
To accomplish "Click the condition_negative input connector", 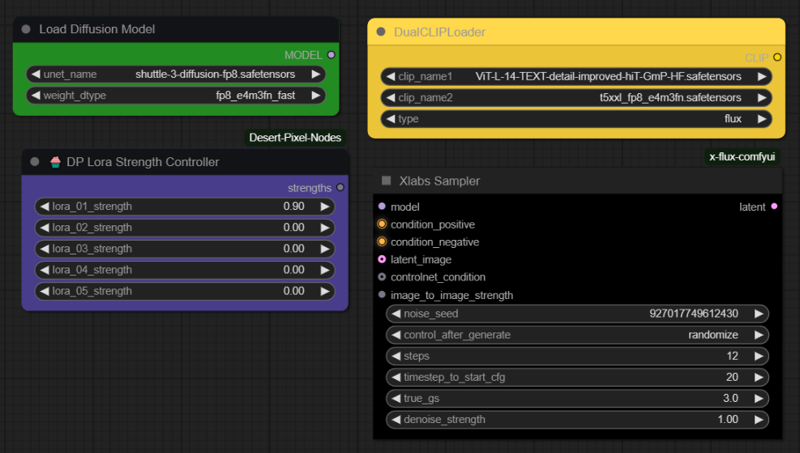I will tap(382, 241).
